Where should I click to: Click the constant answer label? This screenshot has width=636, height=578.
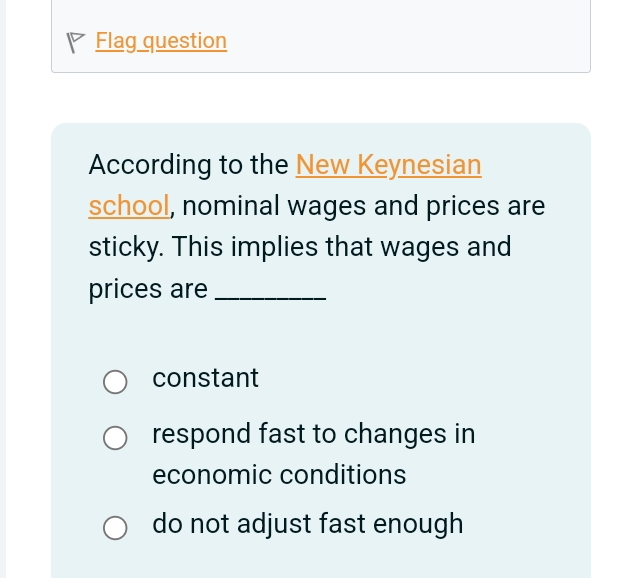tap(205, 378)
